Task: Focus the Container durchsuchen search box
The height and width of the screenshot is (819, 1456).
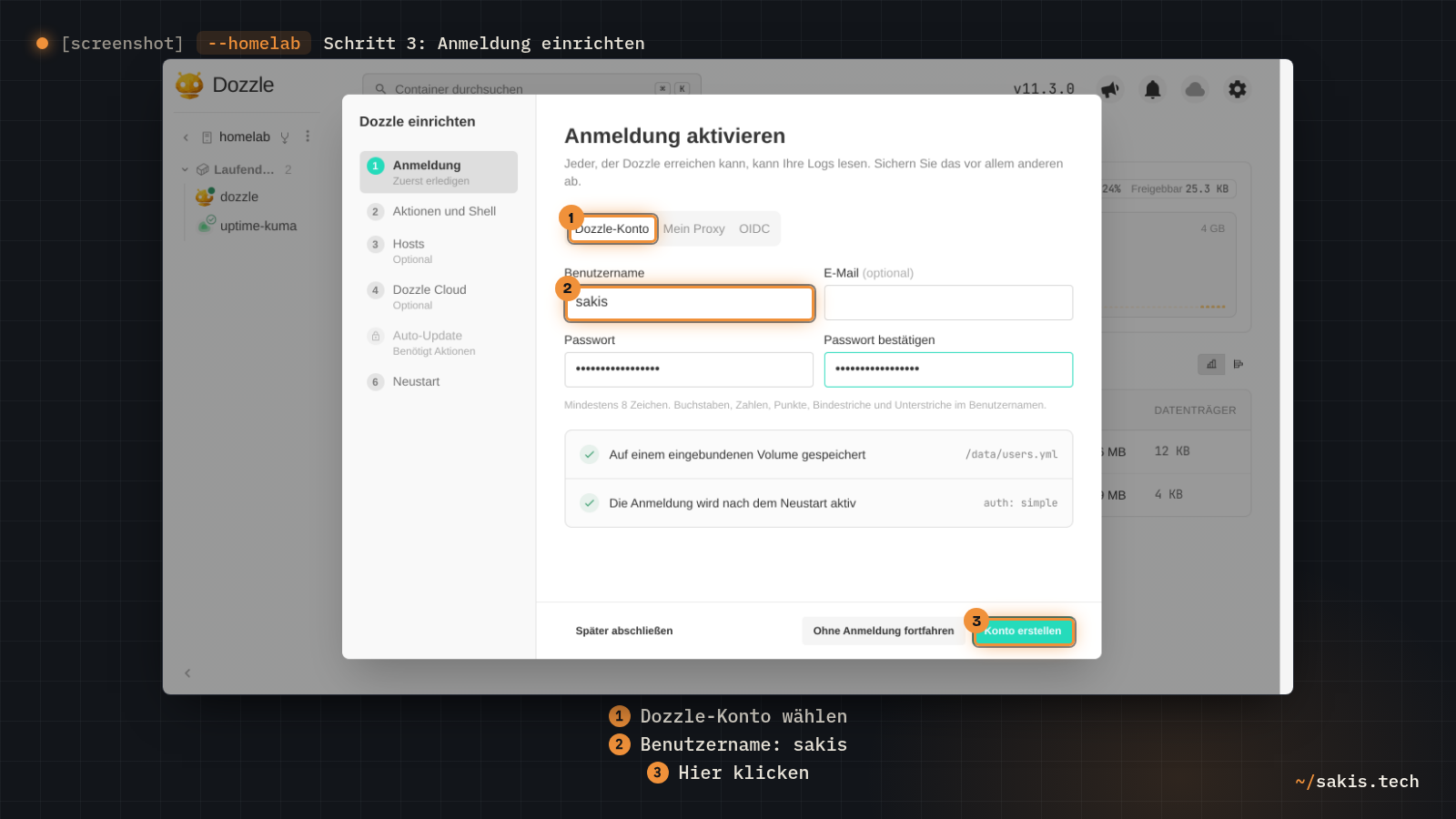Action: 531,89
